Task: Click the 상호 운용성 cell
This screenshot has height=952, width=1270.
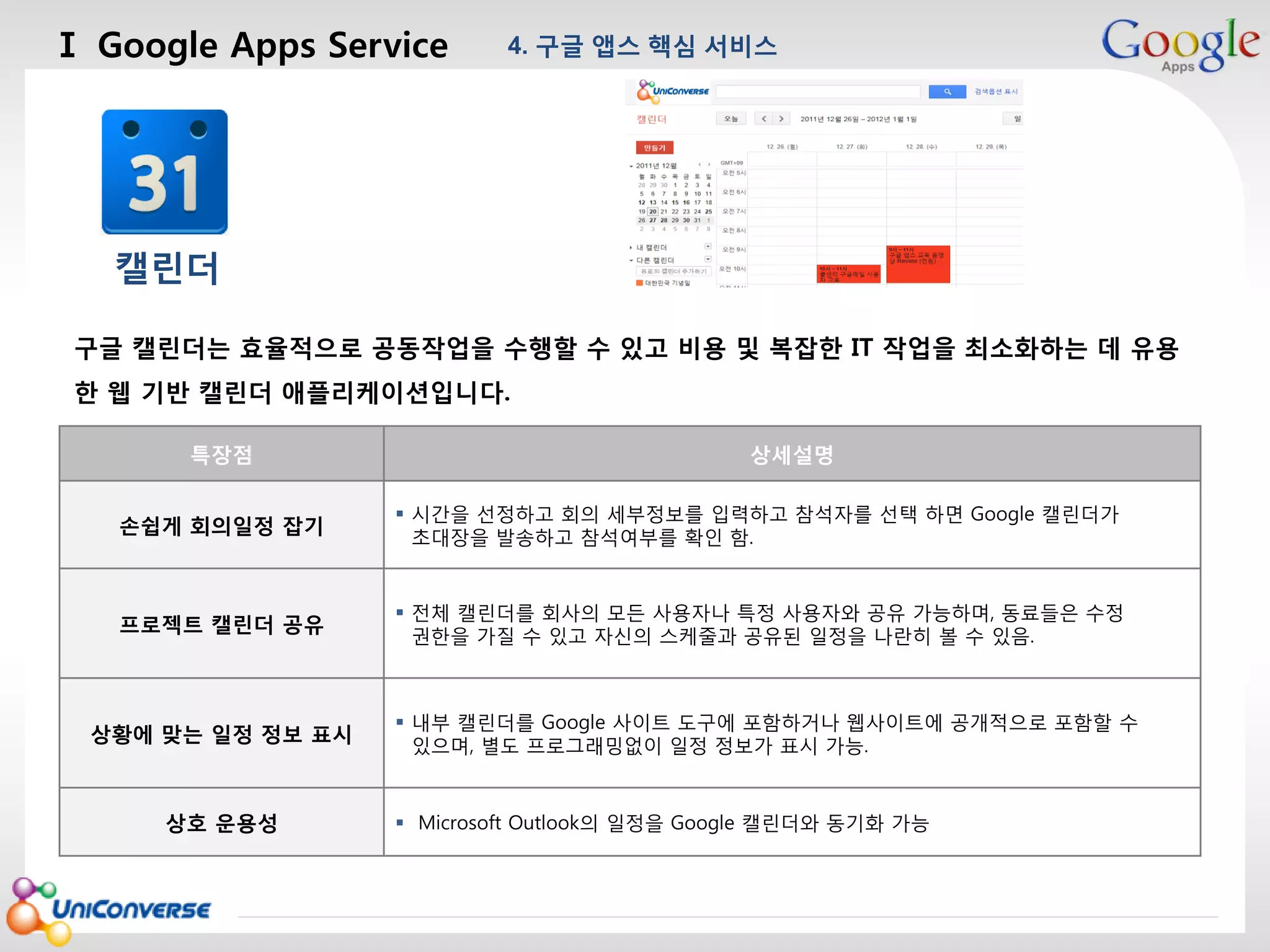Action: click(221, 823)
